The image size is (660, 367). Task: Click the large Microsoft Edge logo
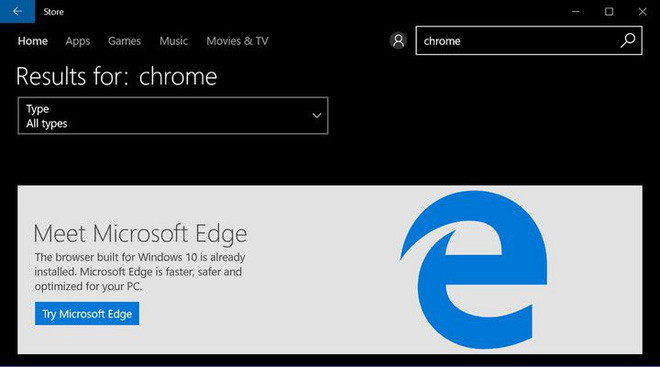[x=474, y=269]
